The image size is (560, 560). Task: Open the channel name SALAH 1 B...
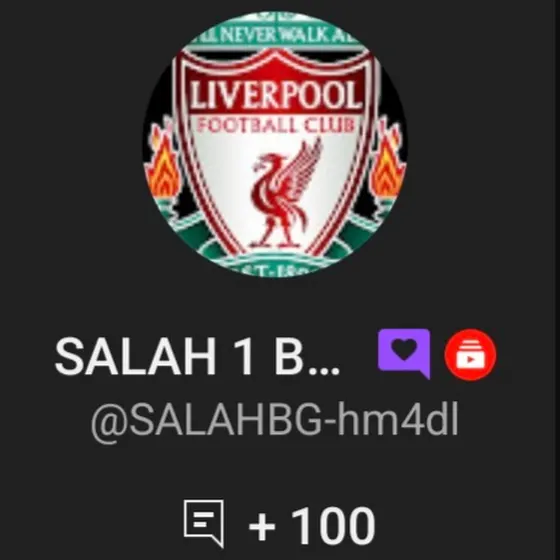tap(197, 356)
